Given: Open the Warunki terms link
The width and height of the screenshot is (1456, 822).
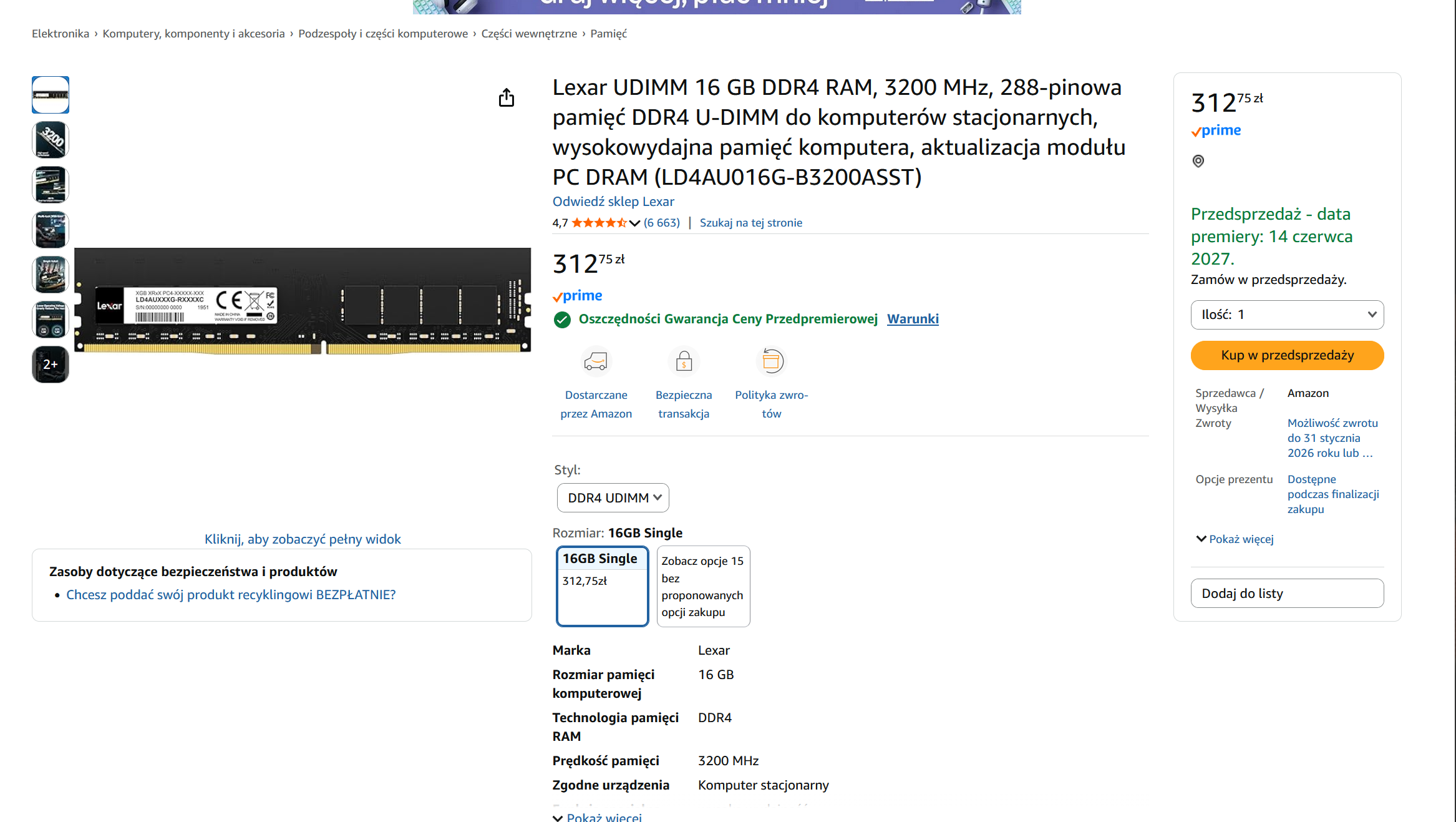Looking at the screenshot, I should 913,319.
